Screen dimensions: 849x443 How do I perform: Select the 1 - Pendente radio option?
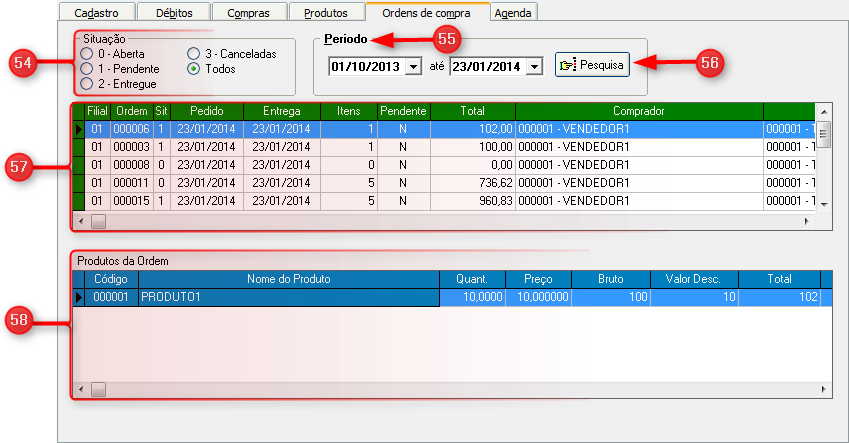(x=120, y=69)
